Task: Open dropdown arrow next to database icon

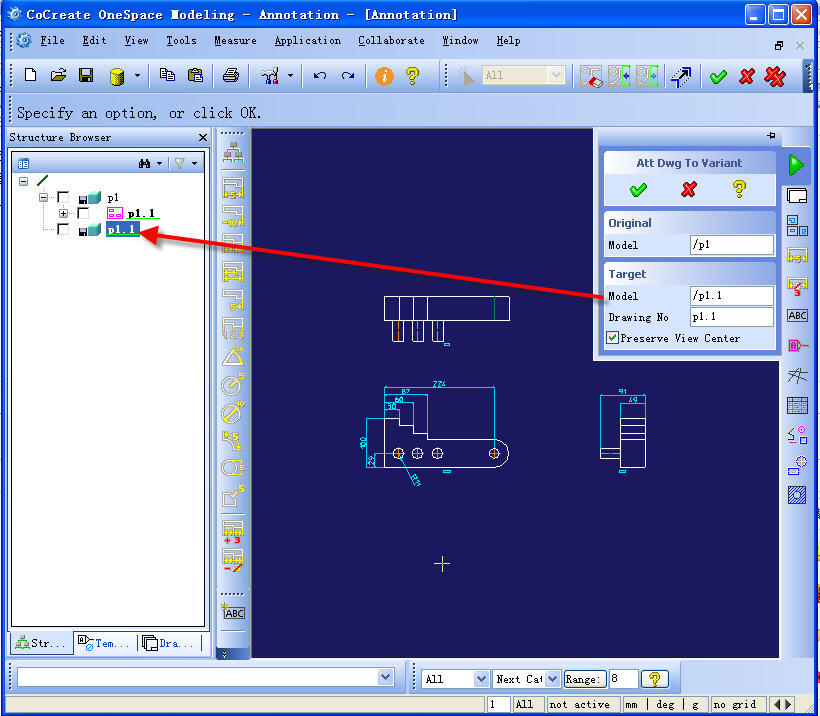Action: (x=137, y=76)
